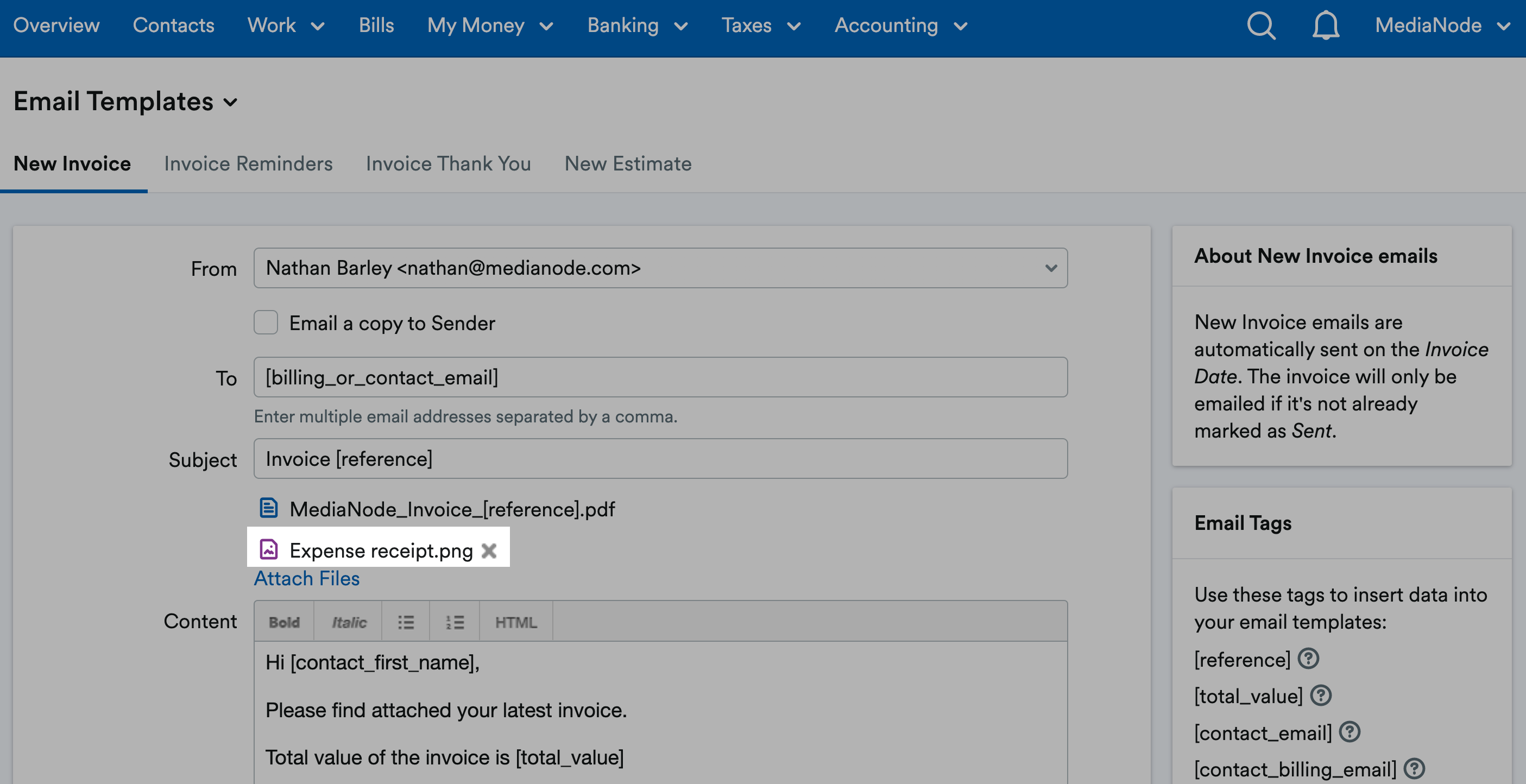
Task: Switch to Invoice Thank You tab
Action: (449, 163)
